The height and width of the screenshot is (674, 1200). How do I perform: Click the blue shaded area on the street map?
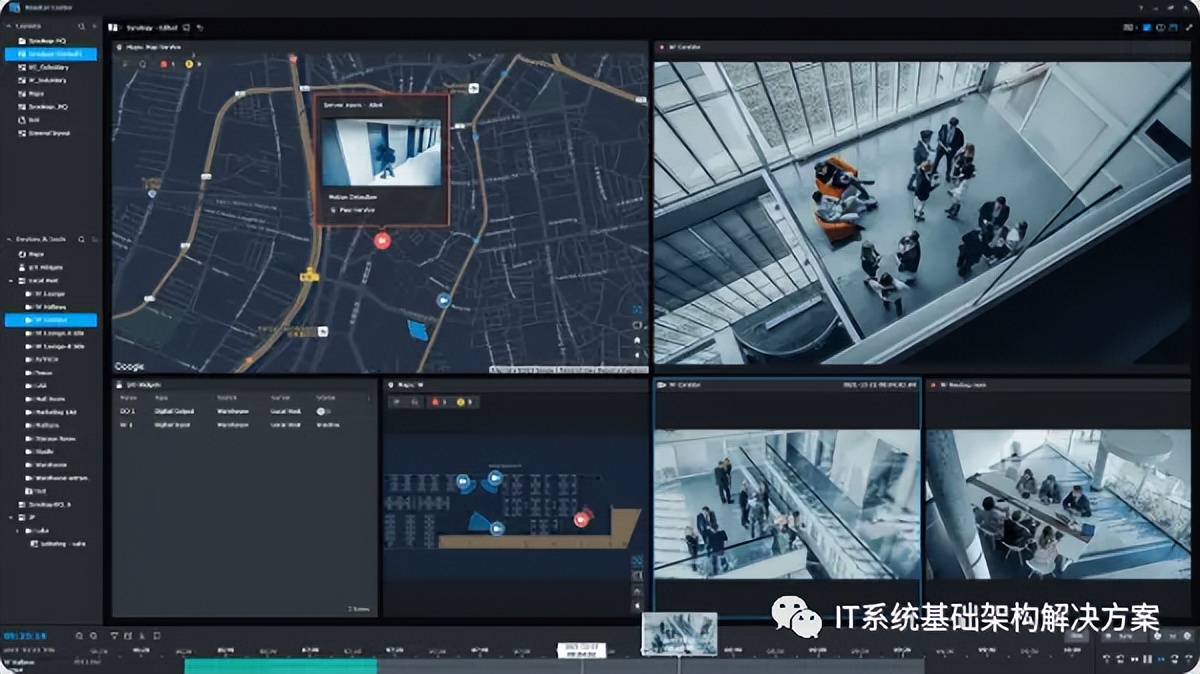pos(417,330)
